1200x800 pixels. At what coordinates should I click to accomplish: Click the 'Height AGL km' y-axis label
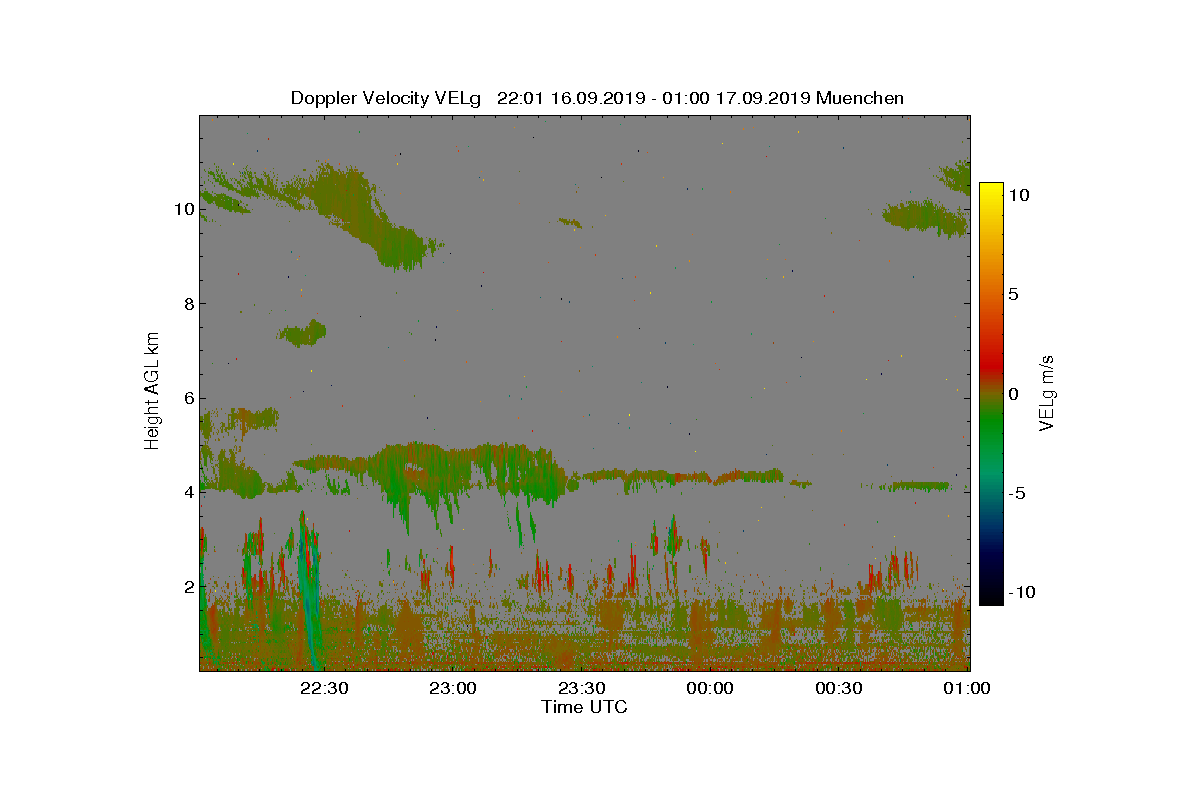pyautogui.click(x=152, y=391)
